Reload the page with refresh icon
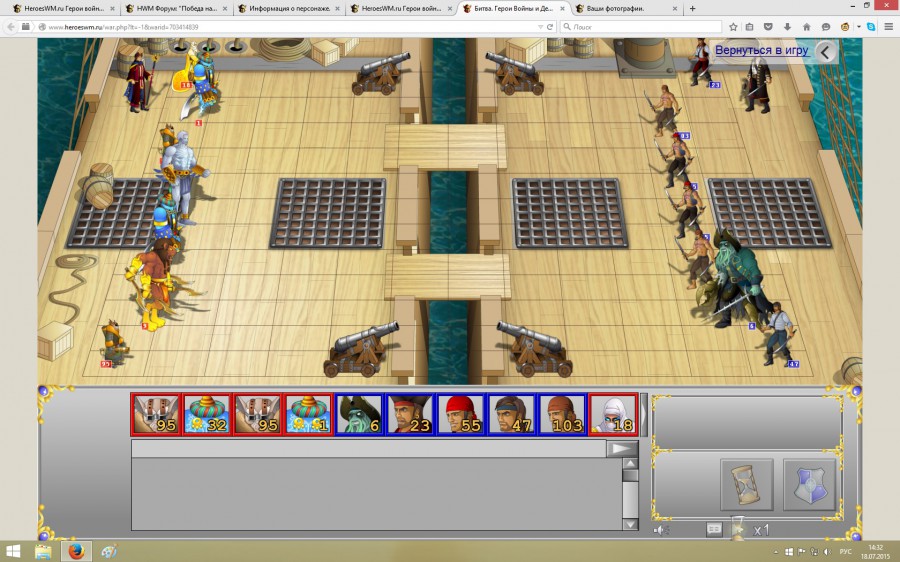The width and height of the screenshot is (900, 562). 550,27
